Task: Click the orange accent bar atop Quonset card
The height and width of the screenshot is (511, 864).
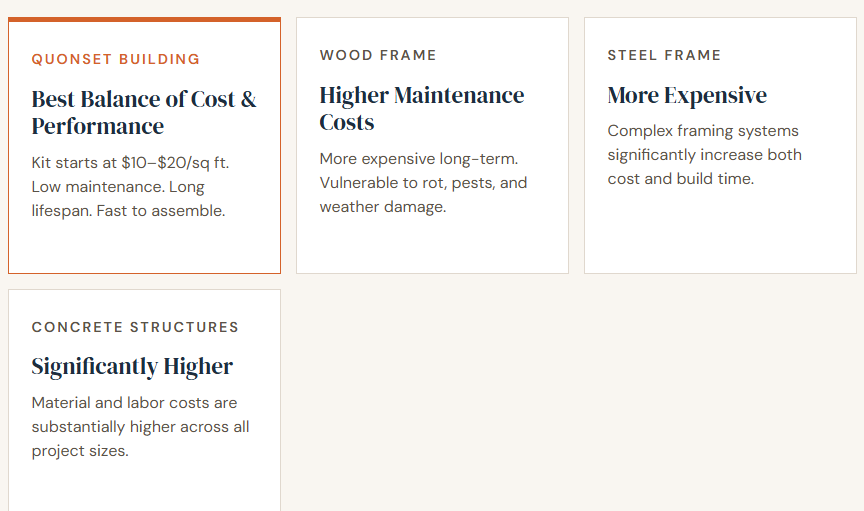Action: point(144,19)
